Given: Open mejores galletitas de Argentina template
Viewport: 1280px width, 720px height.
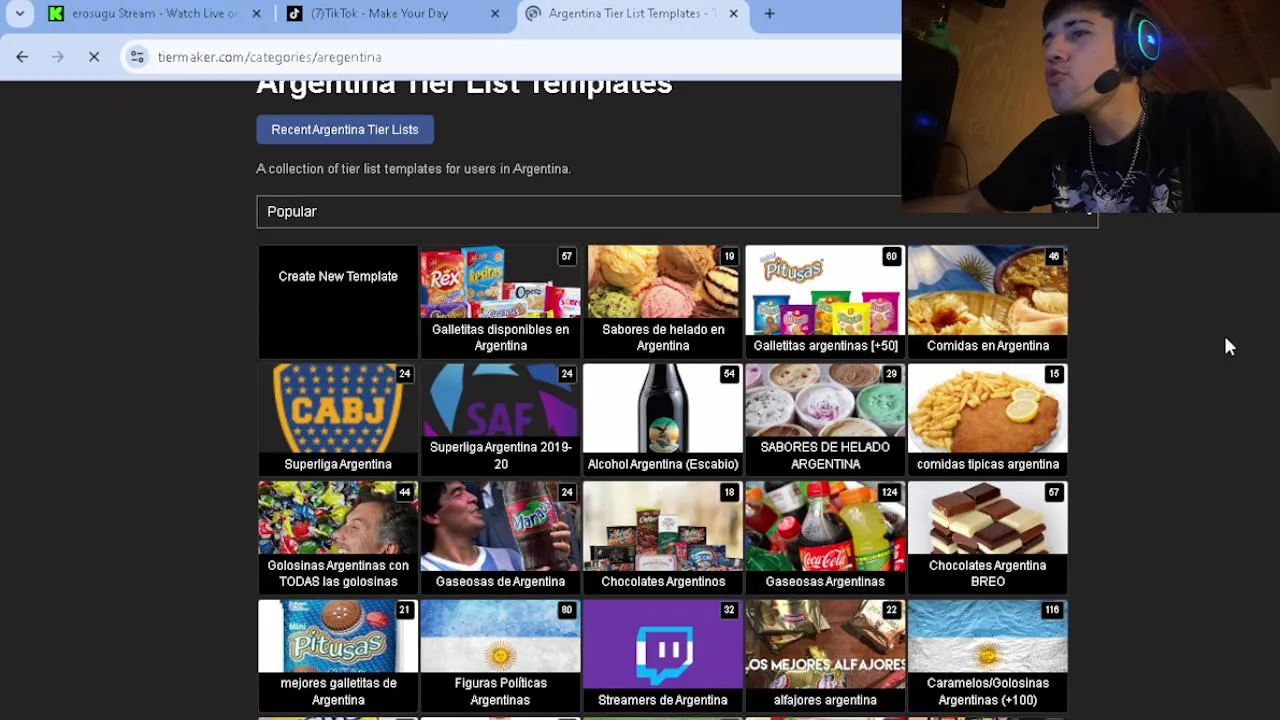Looking at the screenshot, I should (338, 655).
